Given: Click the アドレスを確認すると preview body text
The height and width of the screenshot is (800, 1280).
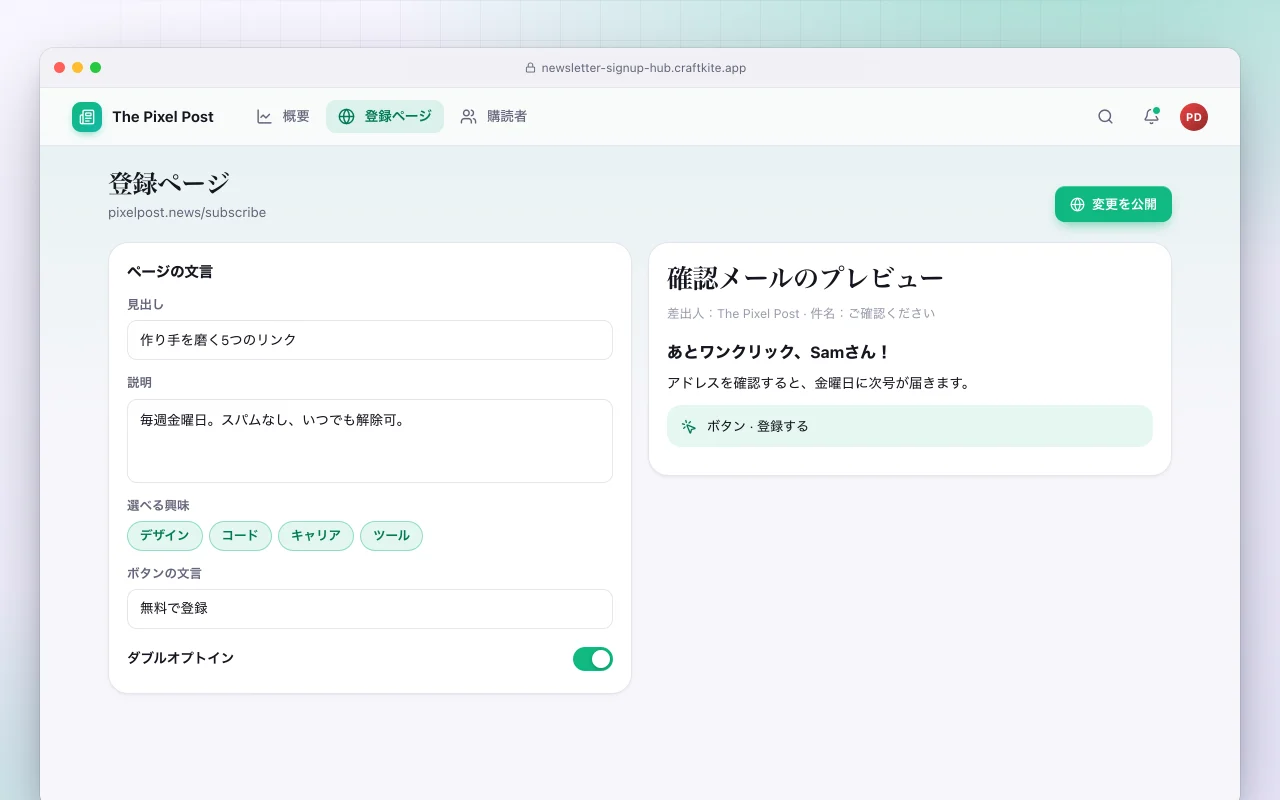Looking at the screenshot, I should [819, 383].
